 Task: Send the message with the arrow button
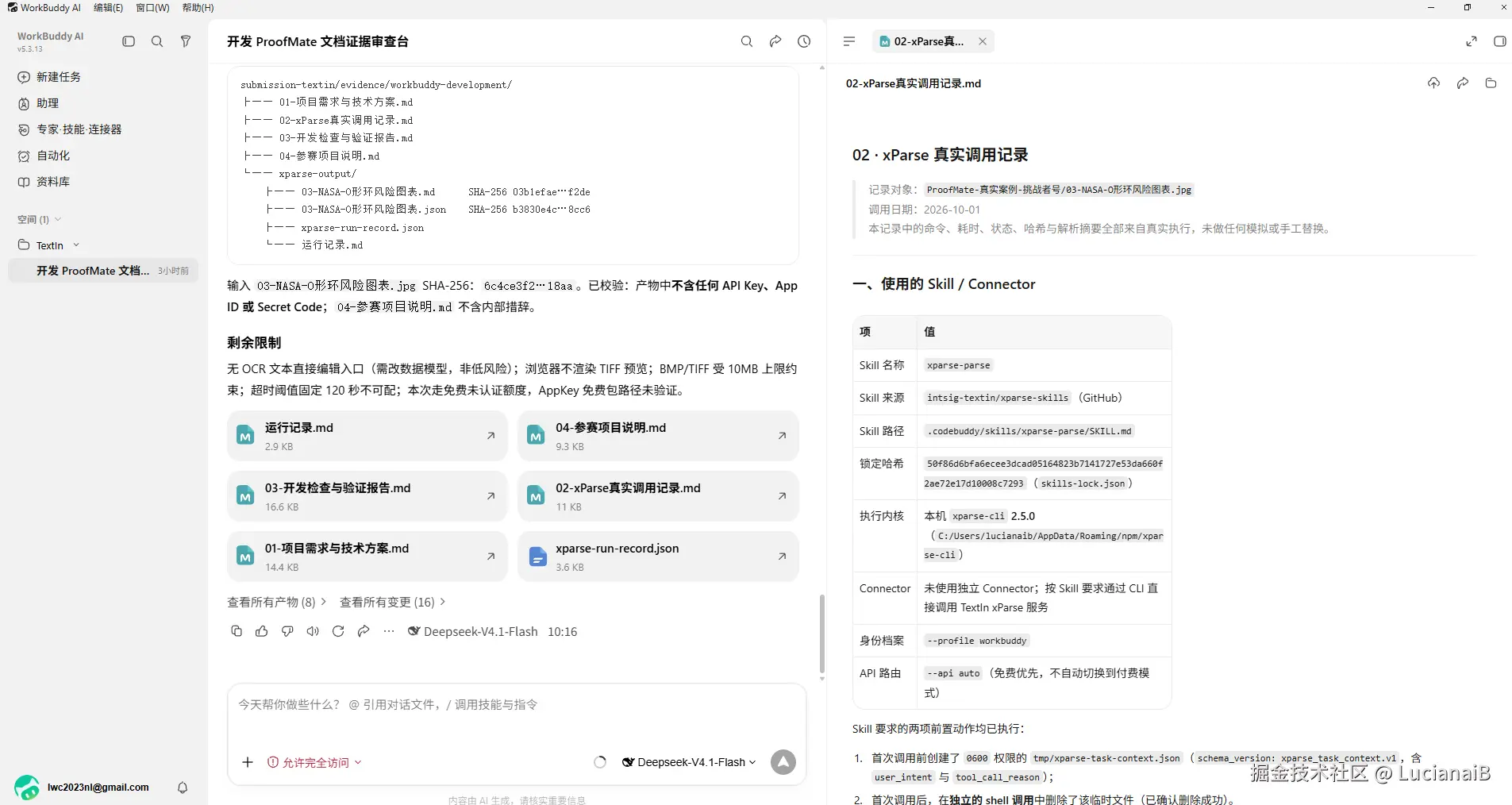coord(783,762)
